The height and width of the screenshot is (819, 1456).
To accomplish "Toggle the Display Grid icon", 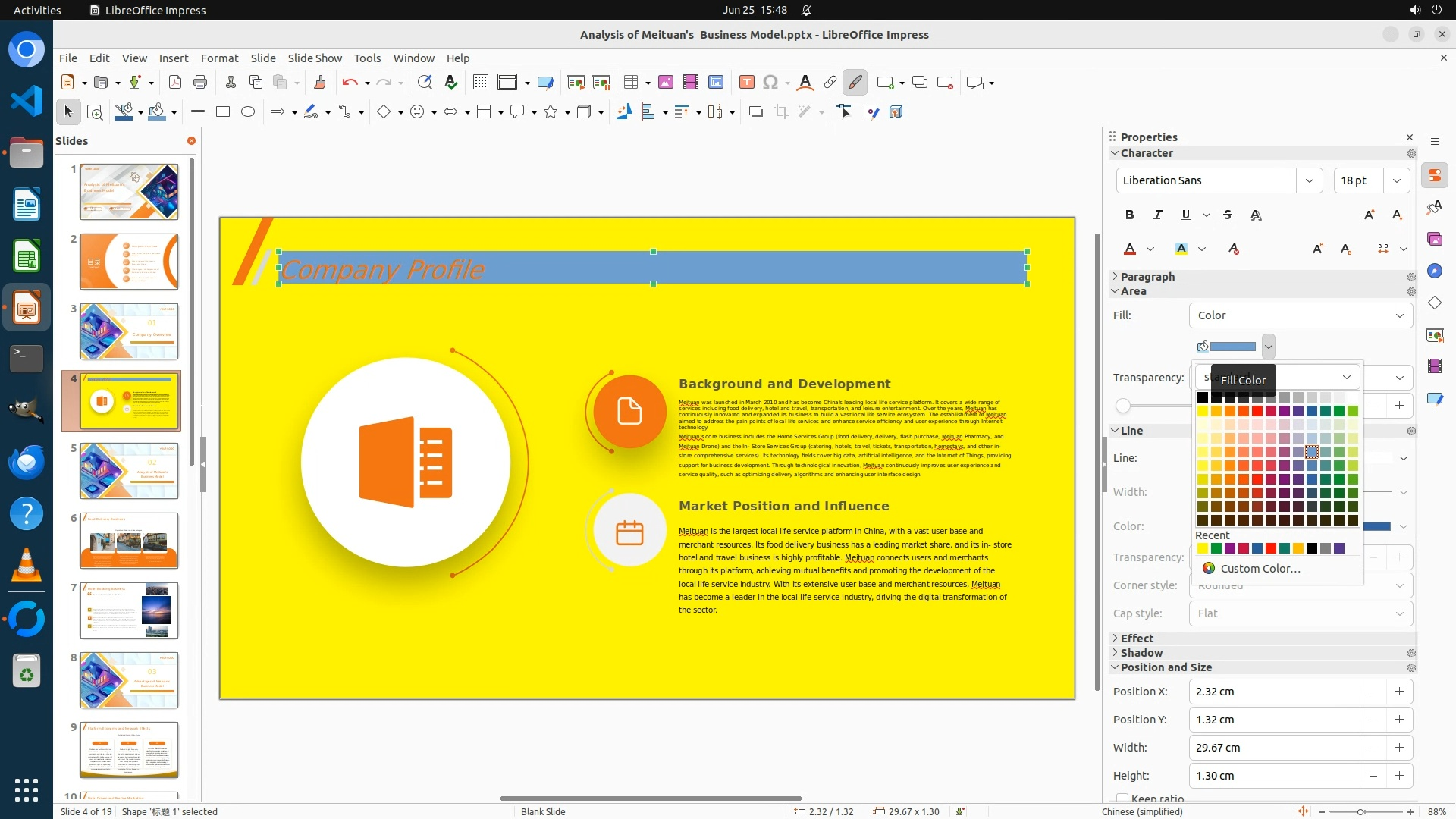I will (x=480, y=83).
